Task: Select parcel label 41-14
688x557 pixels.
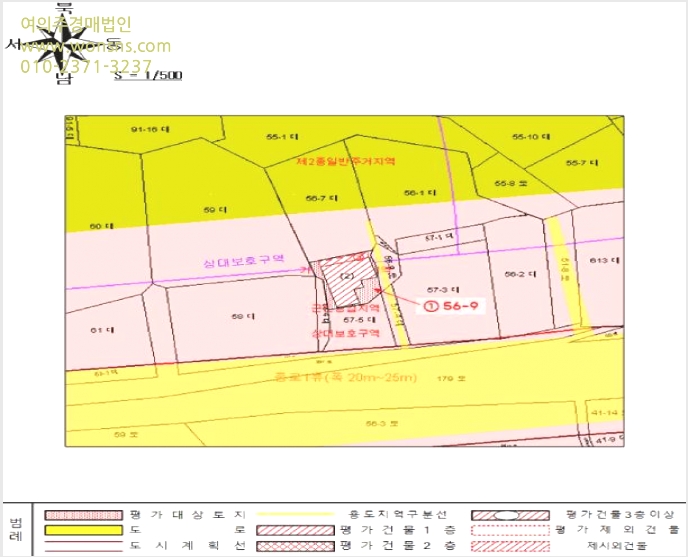Action: point(607,413)
